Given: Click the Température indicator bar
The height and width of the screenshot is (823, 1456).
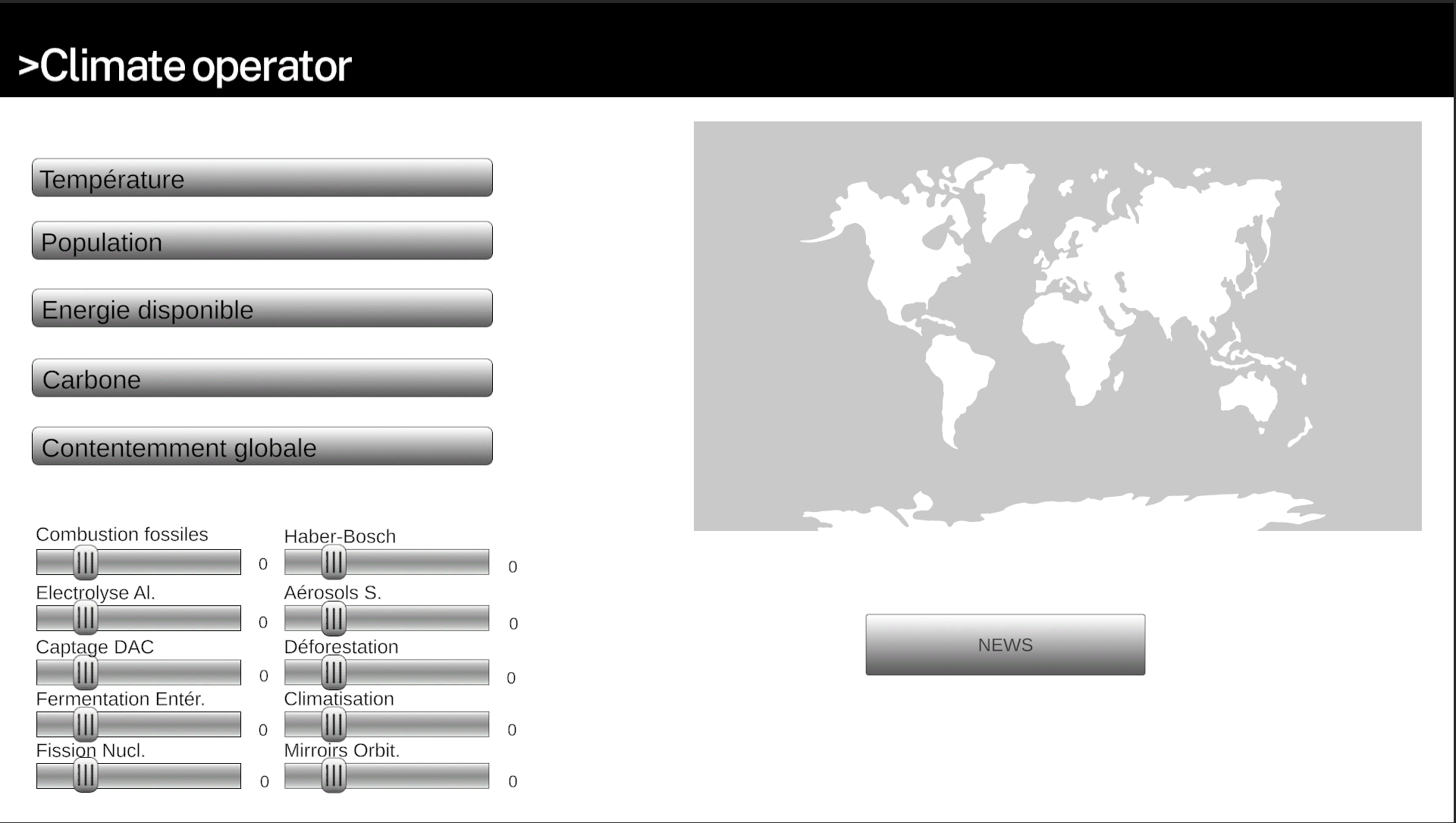Looking at the screenshot, I should coord(262,178).
